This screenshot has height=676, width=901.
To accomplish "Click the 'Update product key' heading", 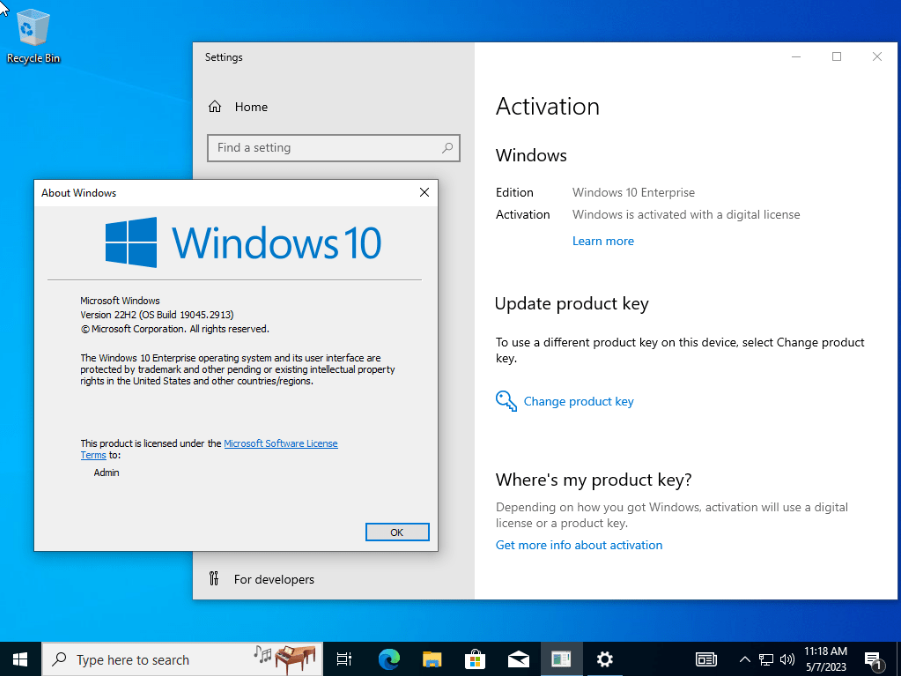I will [572, 304].
